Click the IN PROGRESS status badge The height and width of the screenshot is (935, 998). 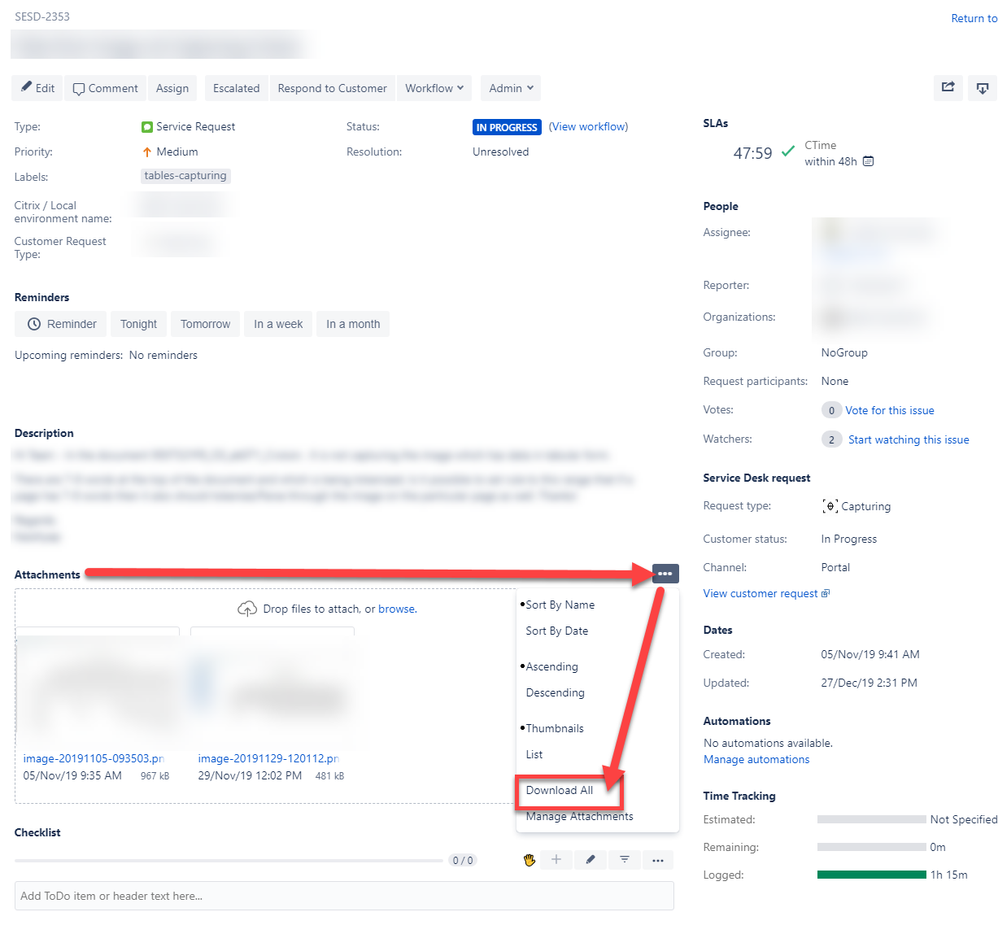[x=507, y=127]
